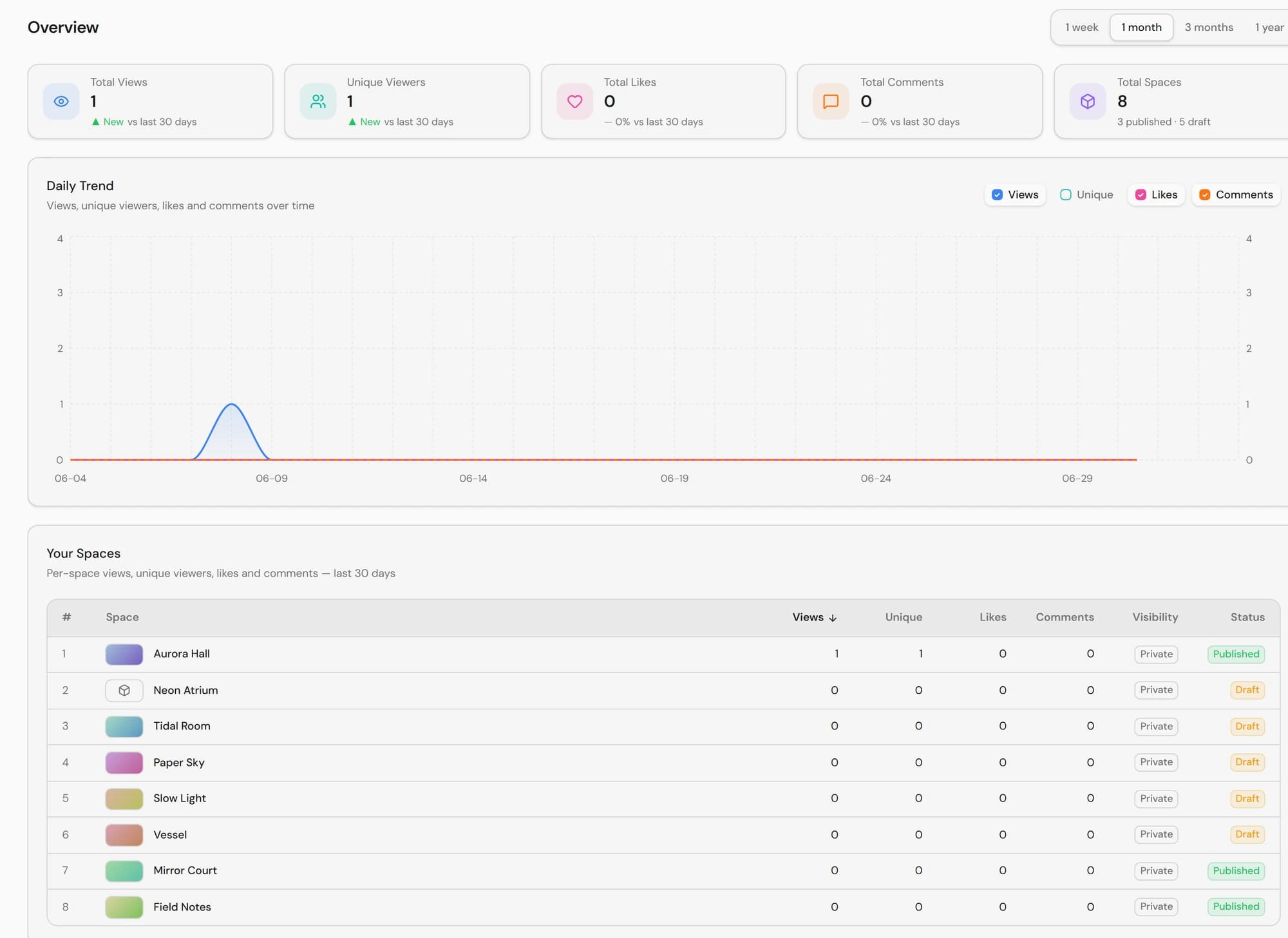This screenshot has width=1288, height=938.
Task: Click the Published badge for Aurora Hall
Action: click(x=1236, y=655)
